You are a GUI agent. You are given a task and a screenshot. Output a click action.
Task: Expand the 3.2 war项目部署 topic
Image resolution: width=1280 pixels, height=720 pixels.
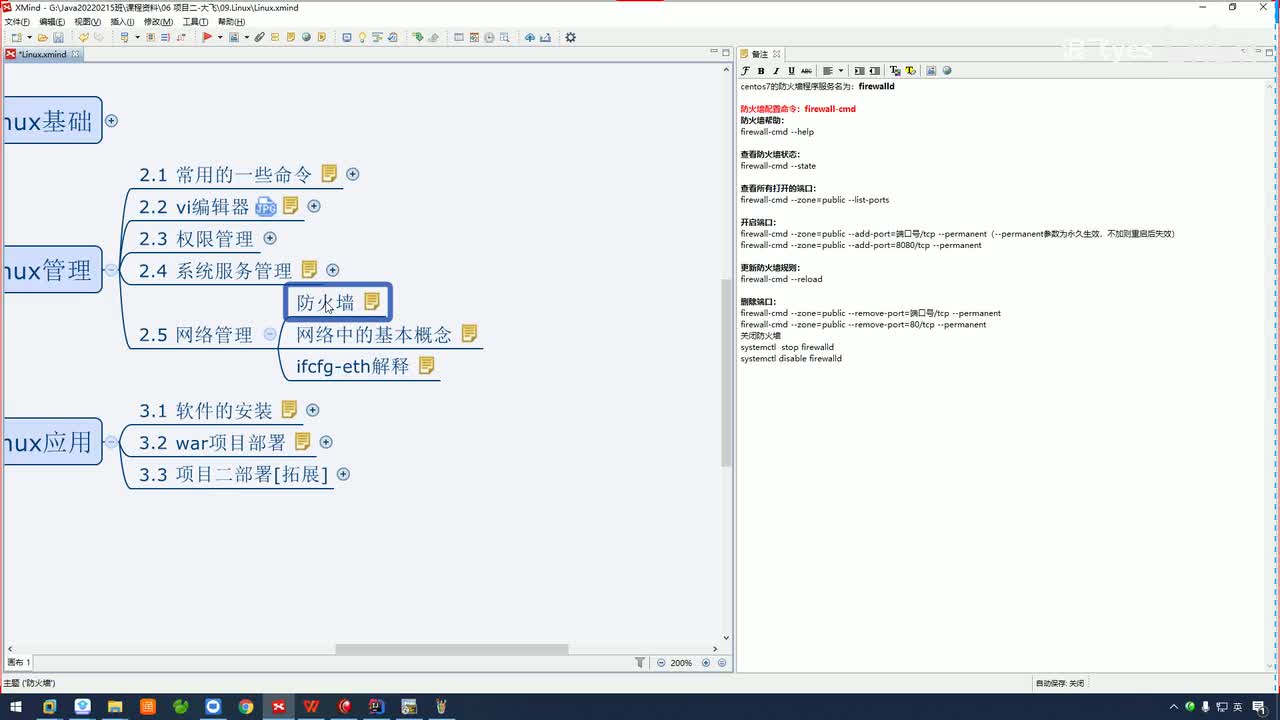point(326,442)
